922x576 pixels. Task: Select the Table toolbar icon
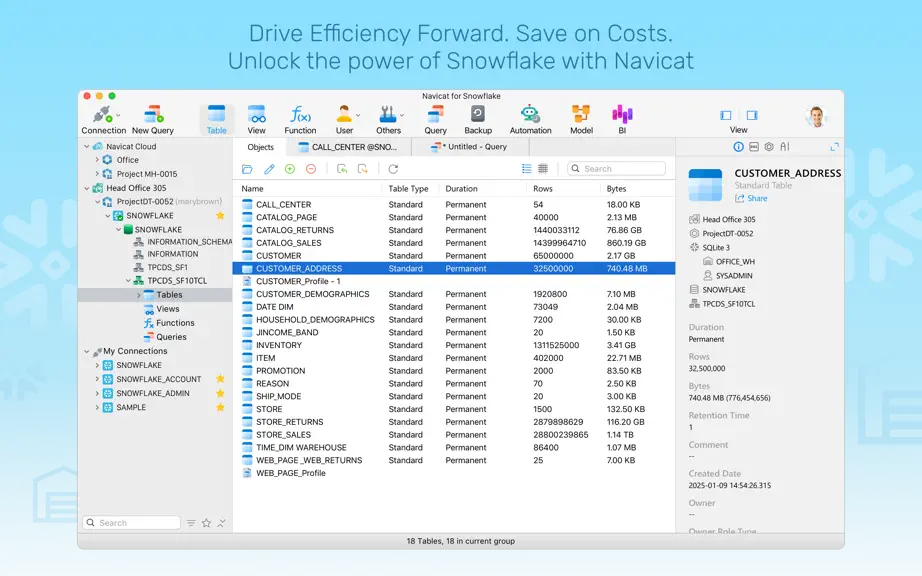(216, 120)
